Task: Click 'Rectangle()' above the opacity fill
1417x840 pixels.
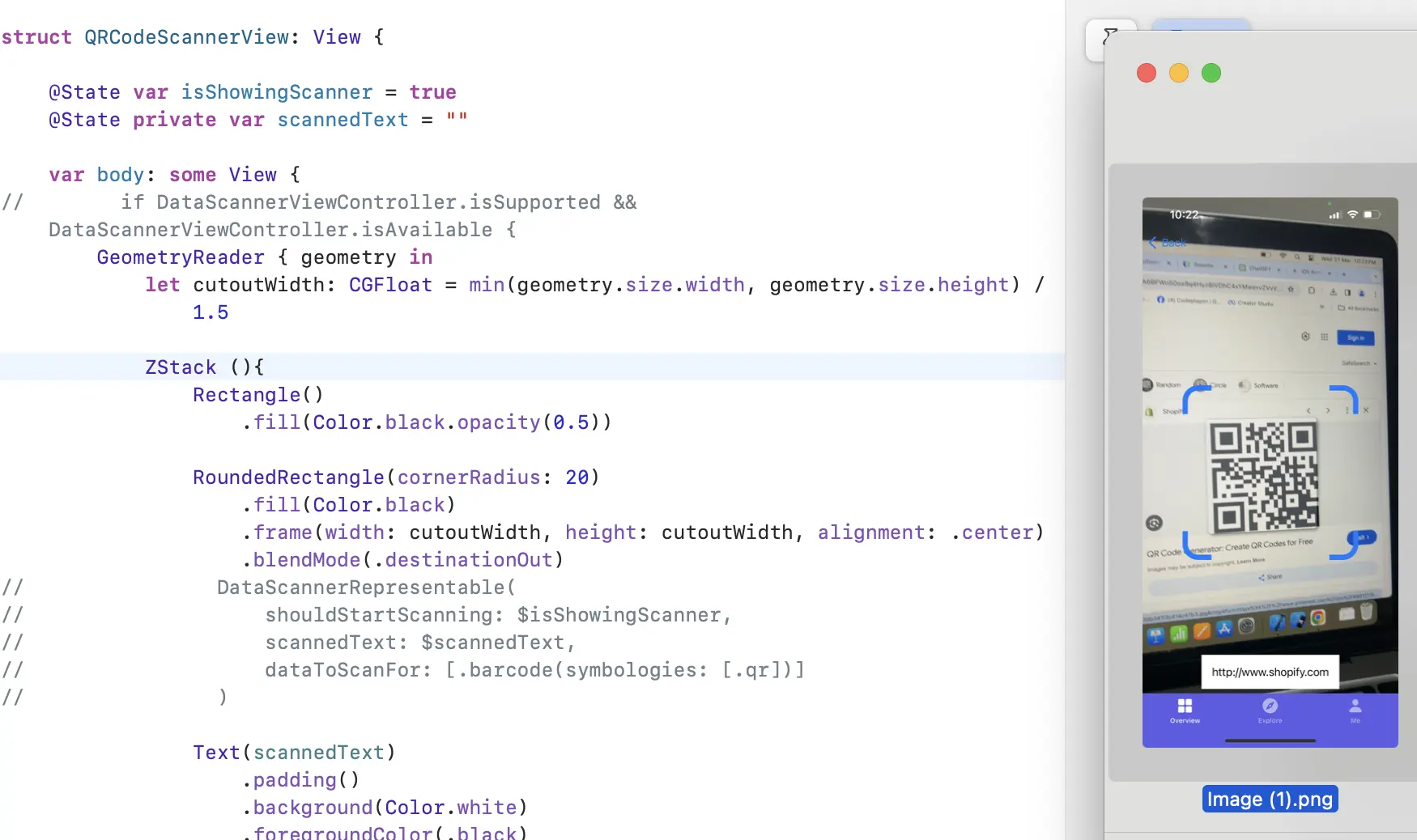Action: pyautogui.click(x=257, y=395)
